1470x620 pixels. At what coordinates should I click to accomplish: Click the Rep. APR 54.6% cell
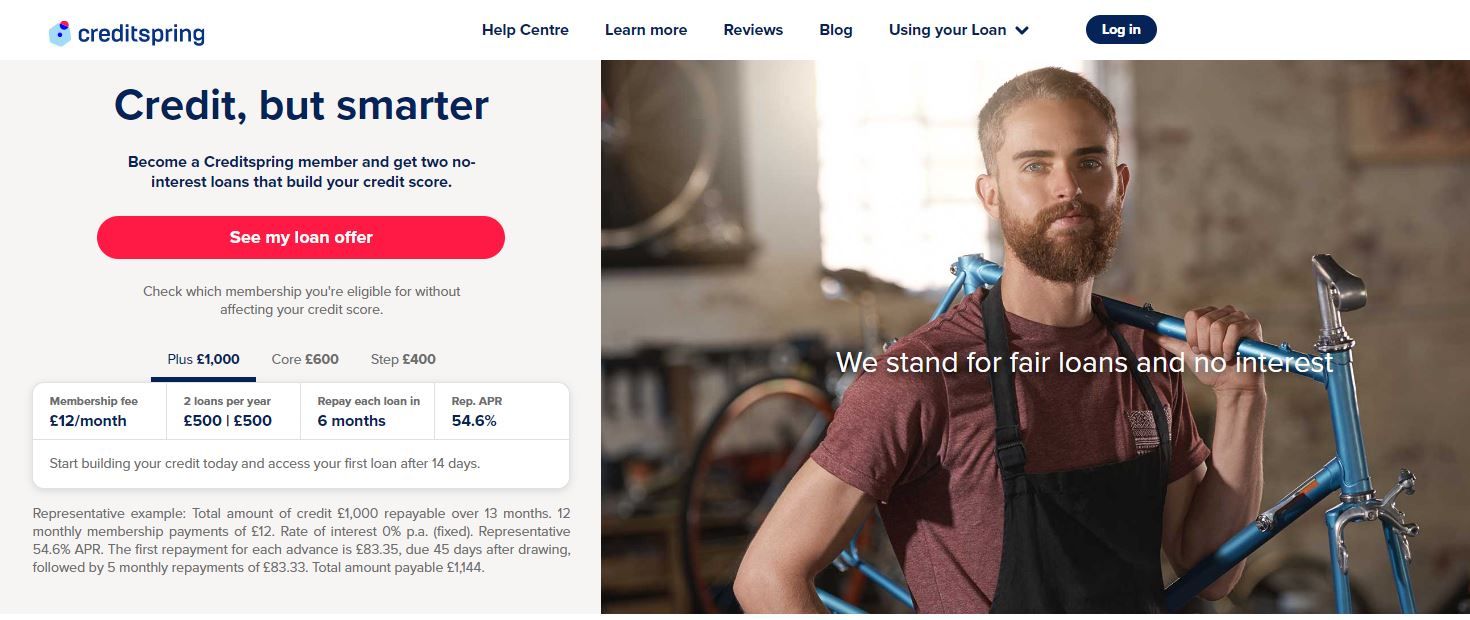tap(502, 411)
